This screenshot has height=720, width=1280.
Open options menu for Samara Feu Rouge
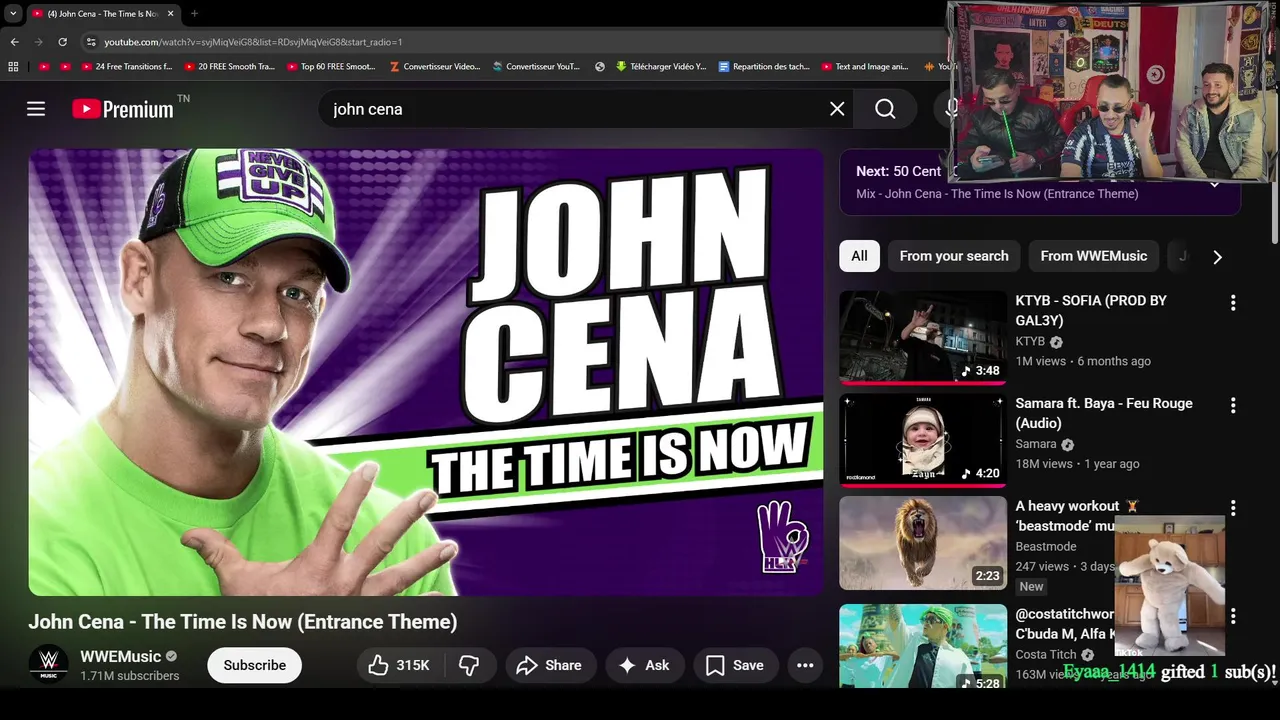tap(1233, 405)
